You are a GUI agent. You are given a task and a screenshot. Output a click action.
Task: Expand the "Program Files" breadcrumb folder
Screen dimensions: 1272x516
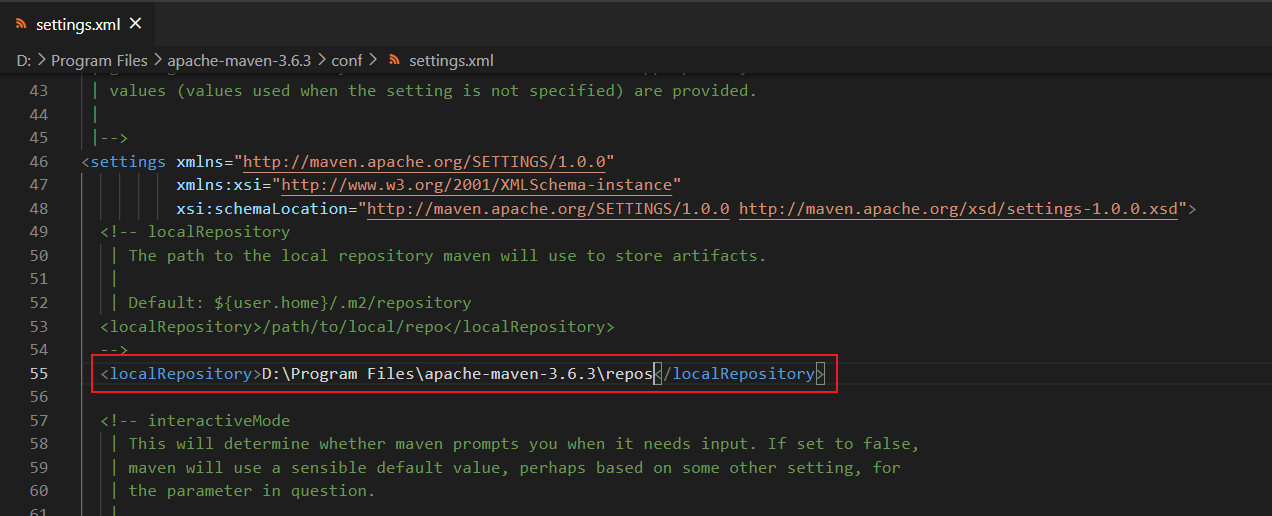[x=99, y=60]
